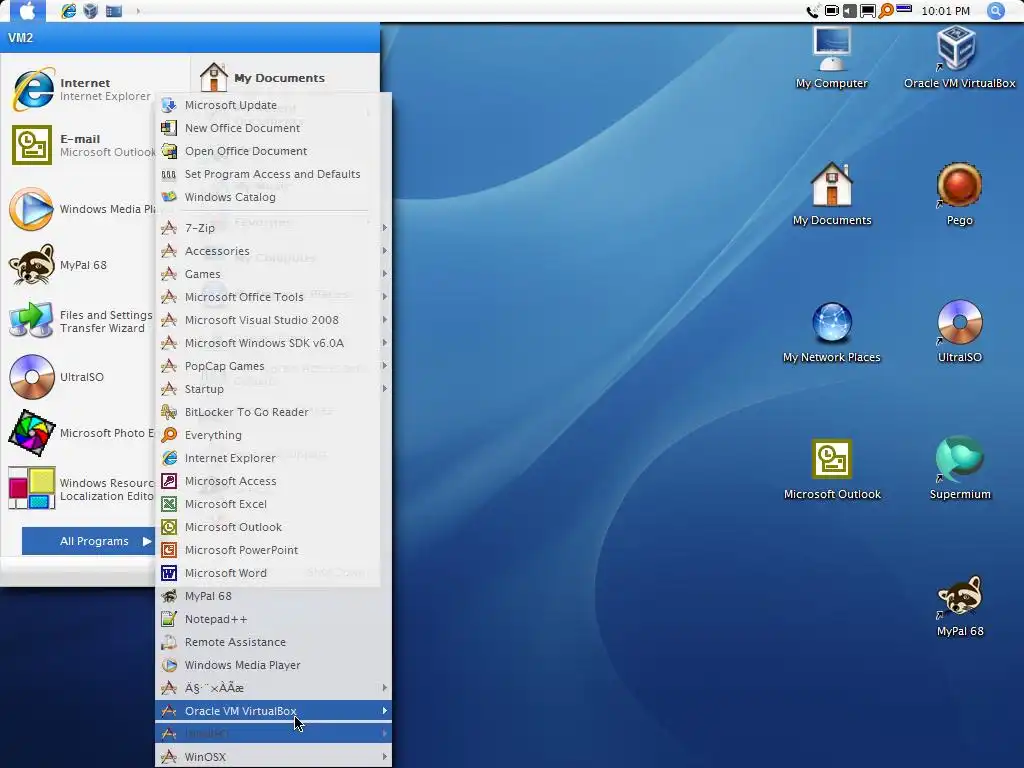
Task: Click the orange magnifier tray icon
Action: (886, 10)
